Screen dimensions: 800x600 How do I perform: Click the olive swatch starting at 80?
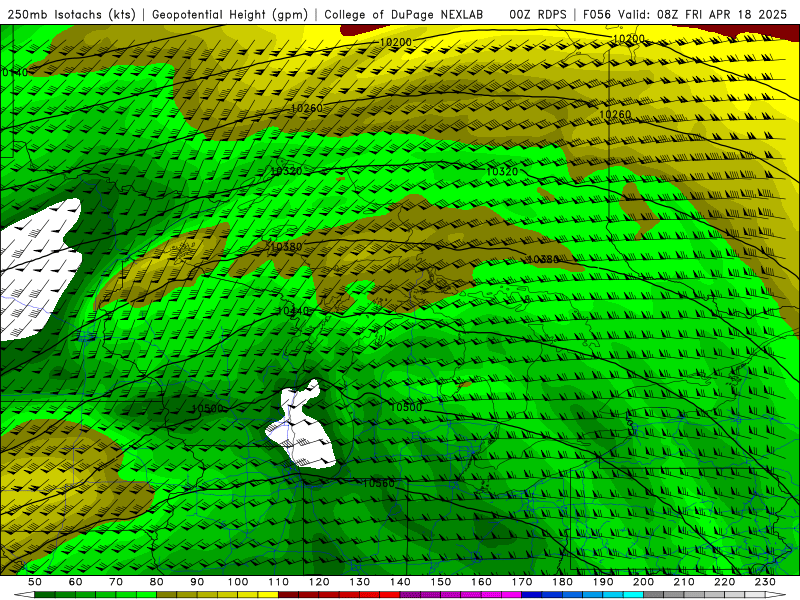tap(167, 595)
